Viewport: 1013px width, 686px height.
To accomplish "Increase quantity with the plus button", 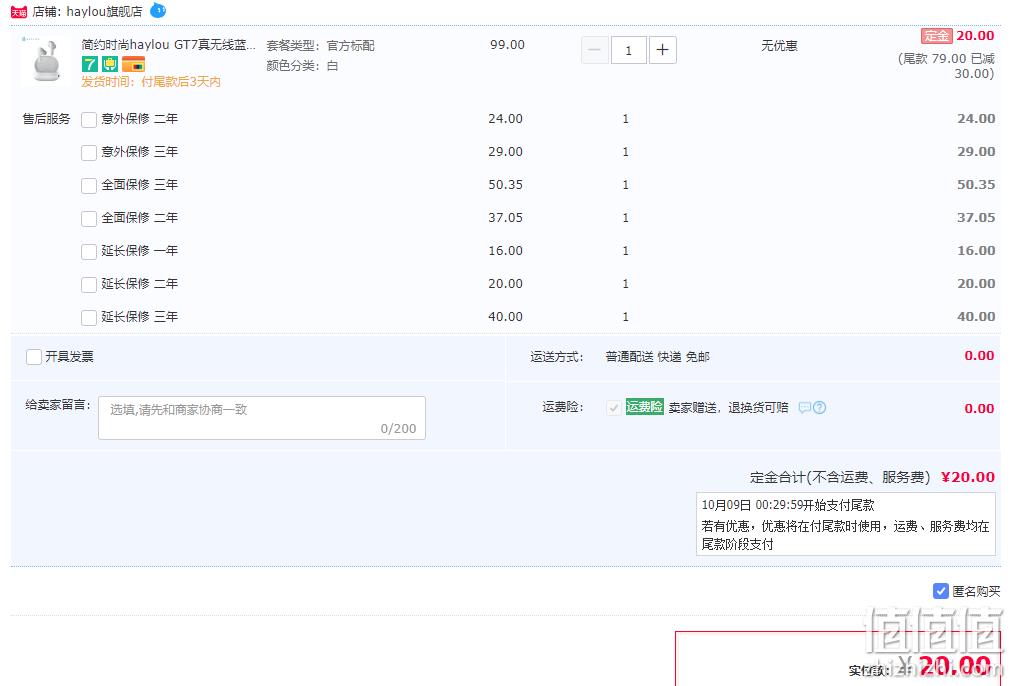I will point(662,50).
